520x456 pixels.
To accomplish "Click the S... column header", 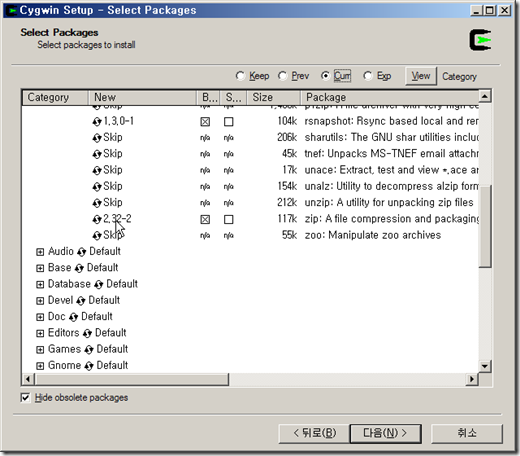I will coord(233,97).
